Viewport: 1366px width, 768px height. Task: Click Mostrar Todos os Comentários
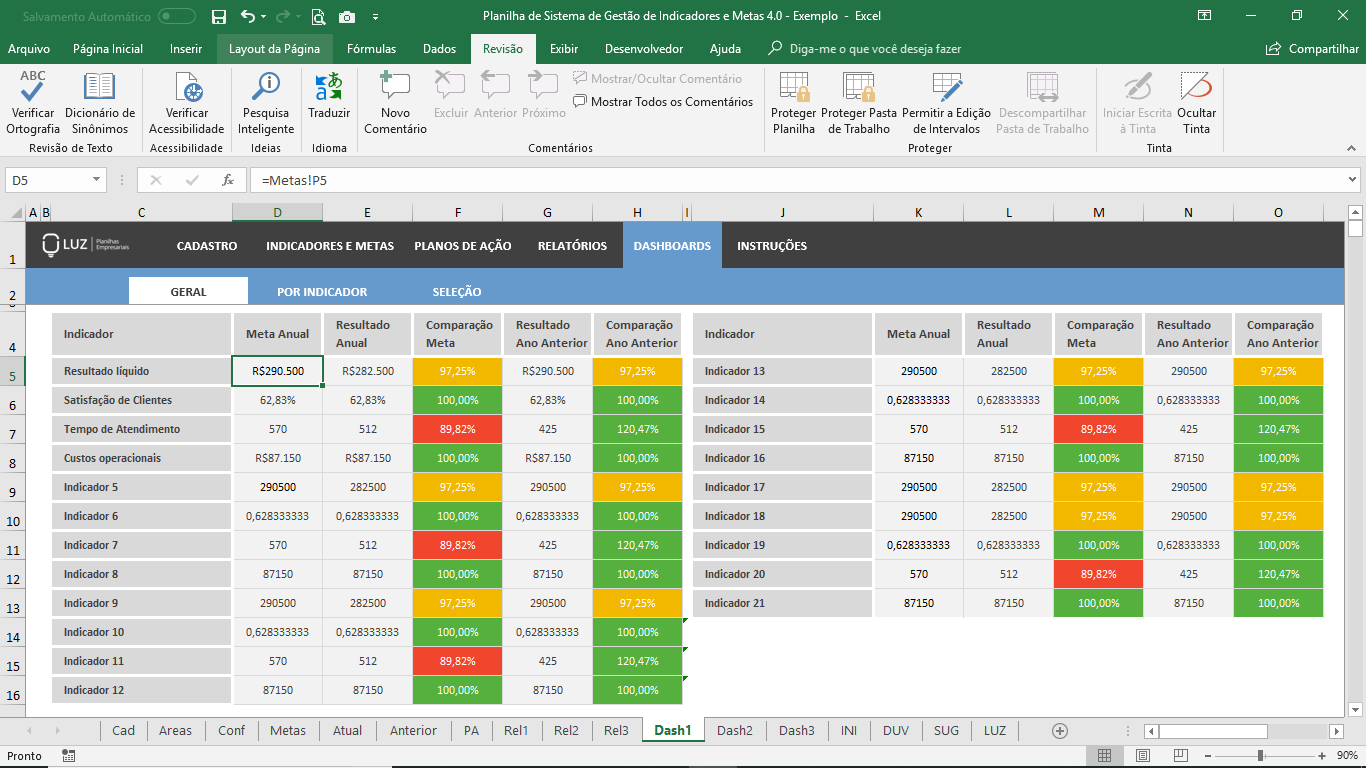pyautogui.click(x=663, y=101)
